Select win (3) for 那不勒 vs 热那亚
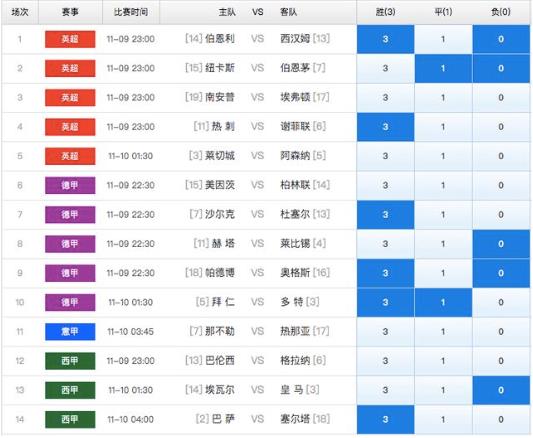Screen dimensions: 533x438 tap(385, 331)
